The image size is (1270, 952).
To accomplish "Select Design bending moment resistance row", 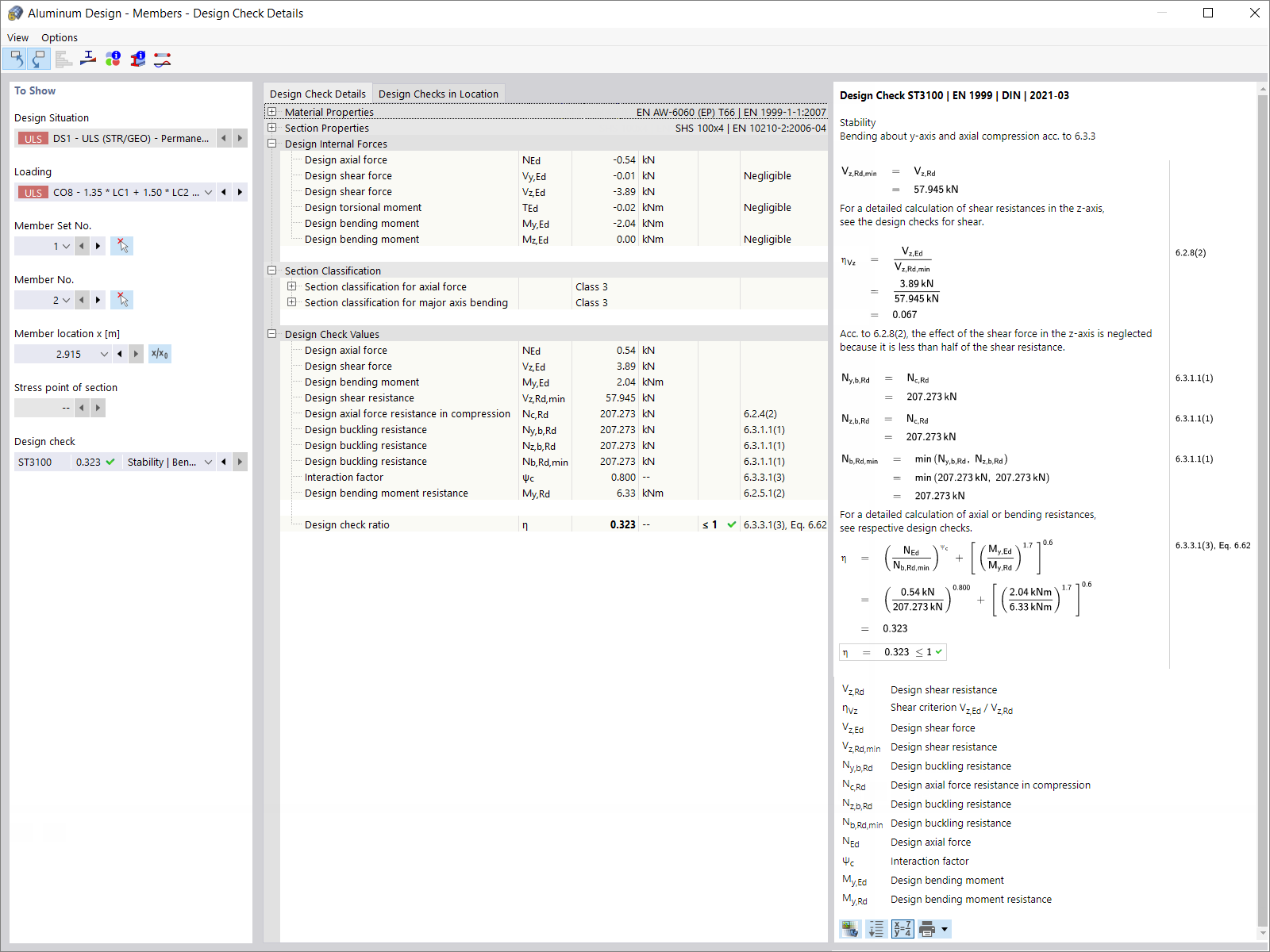I will click(x=554, y=493).
